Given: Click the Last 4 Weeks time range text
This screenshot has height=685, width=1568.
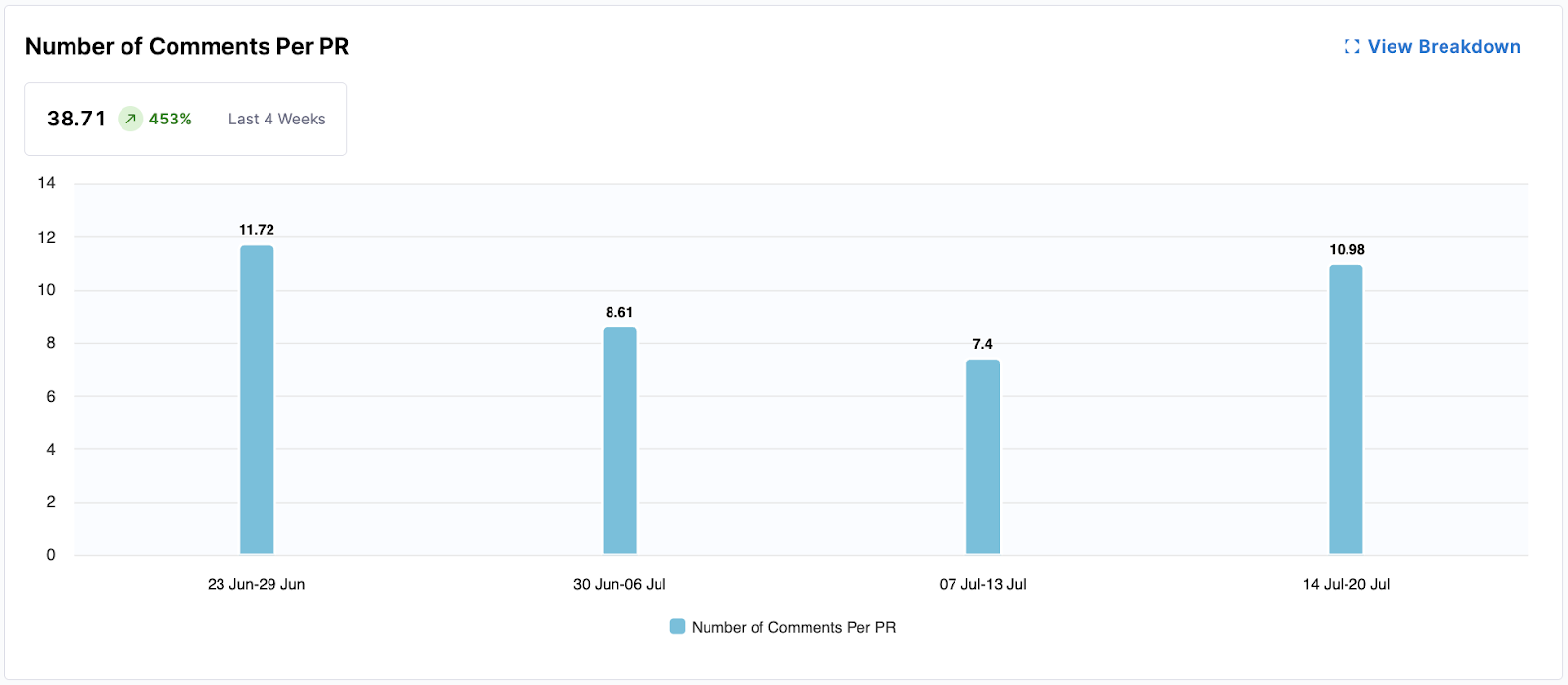Looking at the screenshot, I should (275, 119).
